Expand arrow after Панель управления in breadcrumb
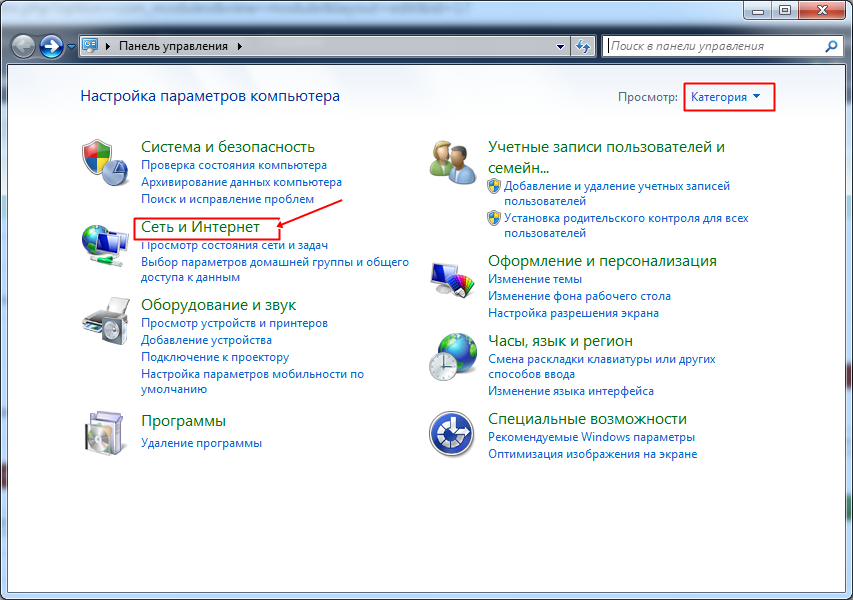The width and height of the screenshot is (853, 600). click(x=239, y=46)
